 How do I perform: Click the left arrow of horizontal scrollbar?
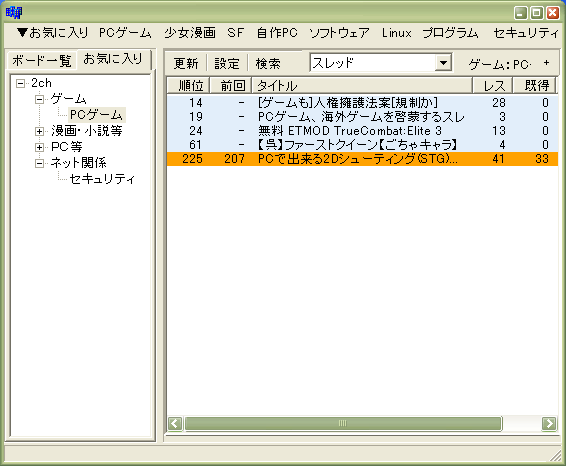tap(175, 423)
